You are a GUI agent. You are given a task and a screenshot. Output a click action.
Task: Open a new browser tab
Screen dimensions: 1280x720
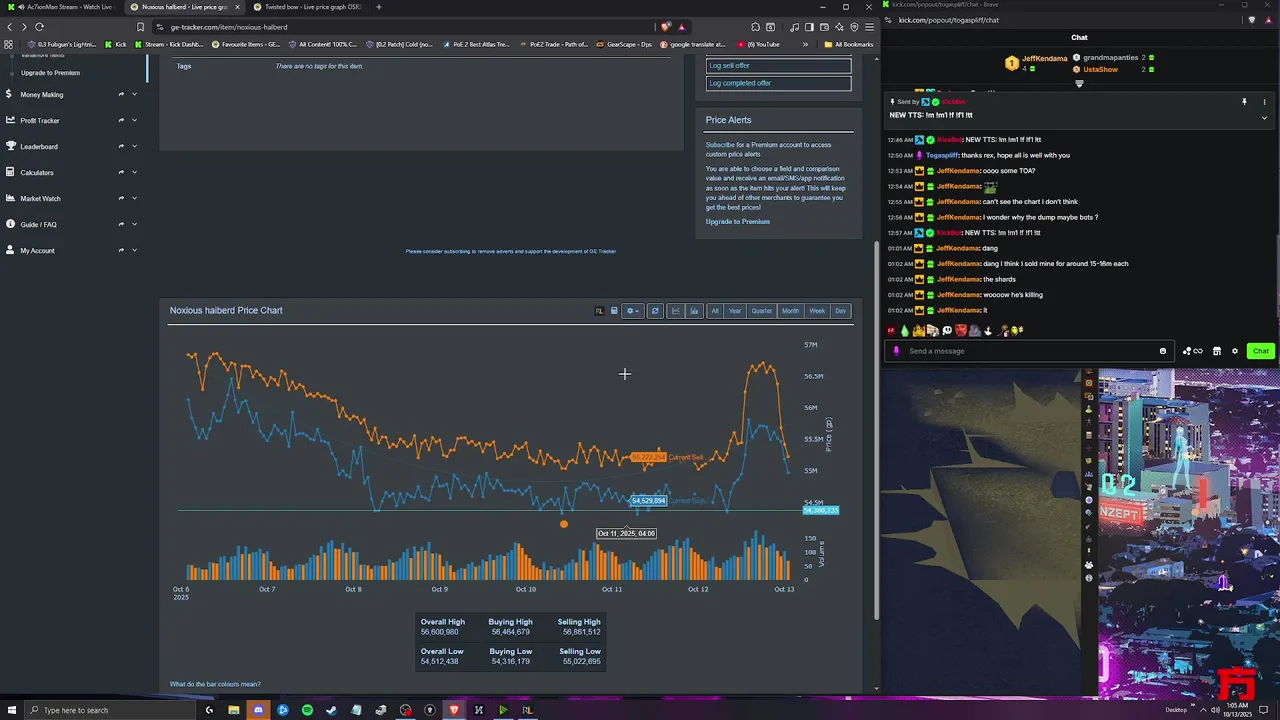coord(378,7)
